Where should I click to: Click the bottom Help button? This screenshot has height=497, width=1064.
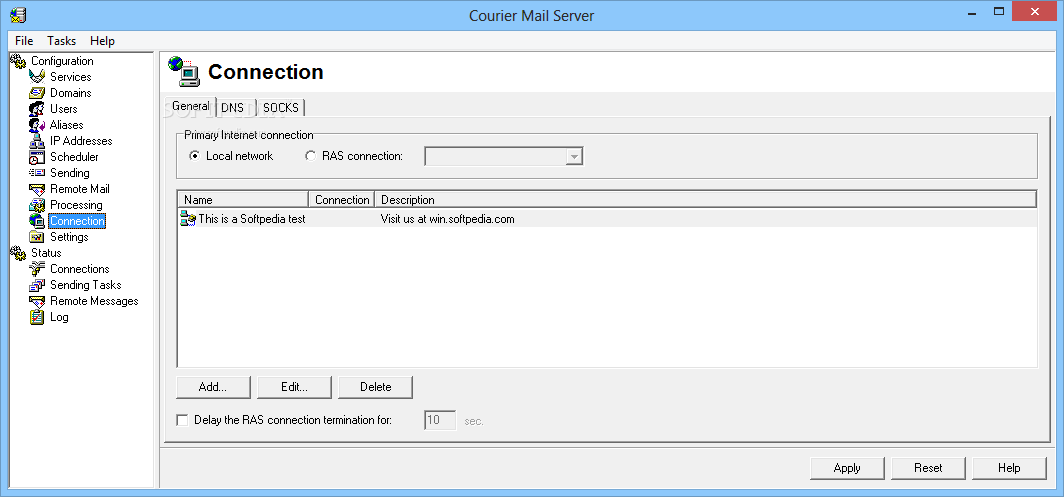pyautogui.click(x=1009, y=468)
